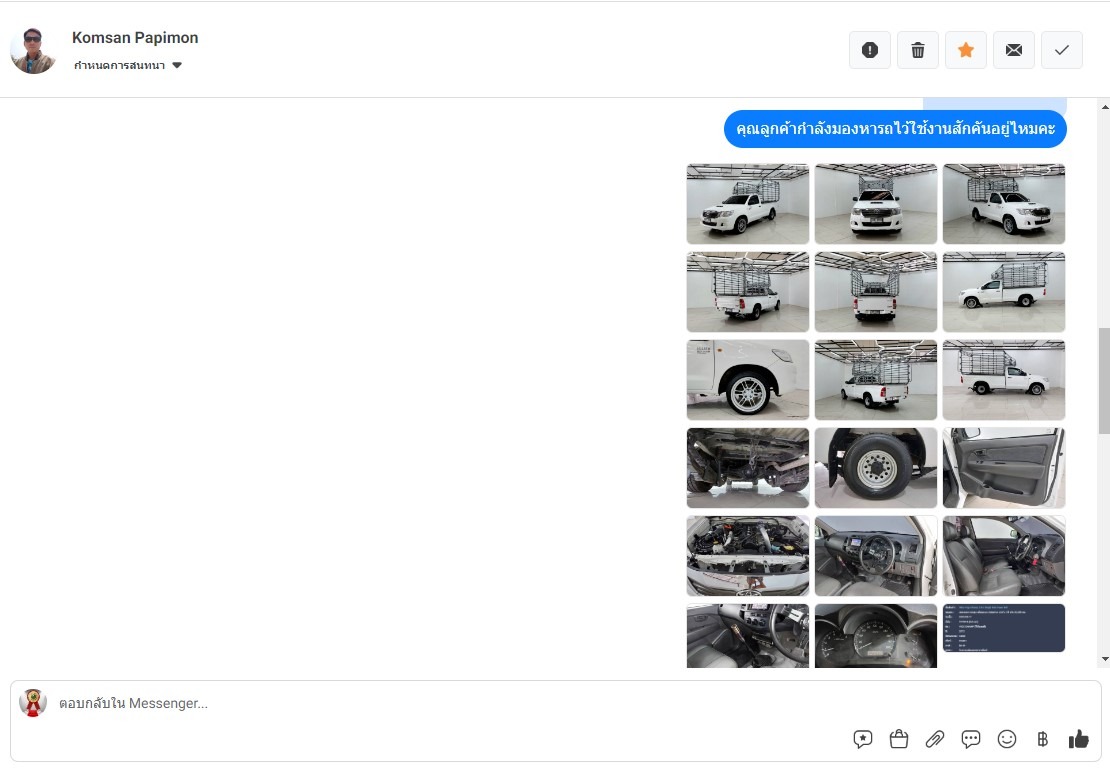Open the engine bay photo
Image resolution: width=1110 pixels, height=771 pixels.
[x=748, y=556]
